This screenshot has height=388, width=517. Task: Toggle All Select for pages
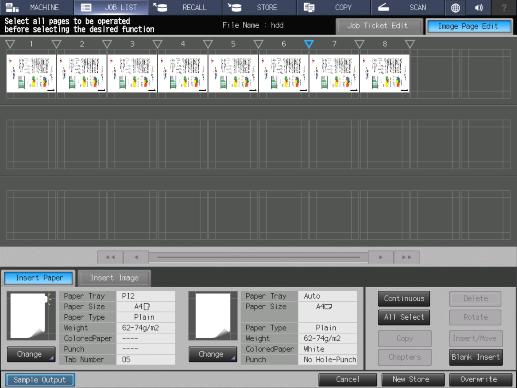[404, 317]
